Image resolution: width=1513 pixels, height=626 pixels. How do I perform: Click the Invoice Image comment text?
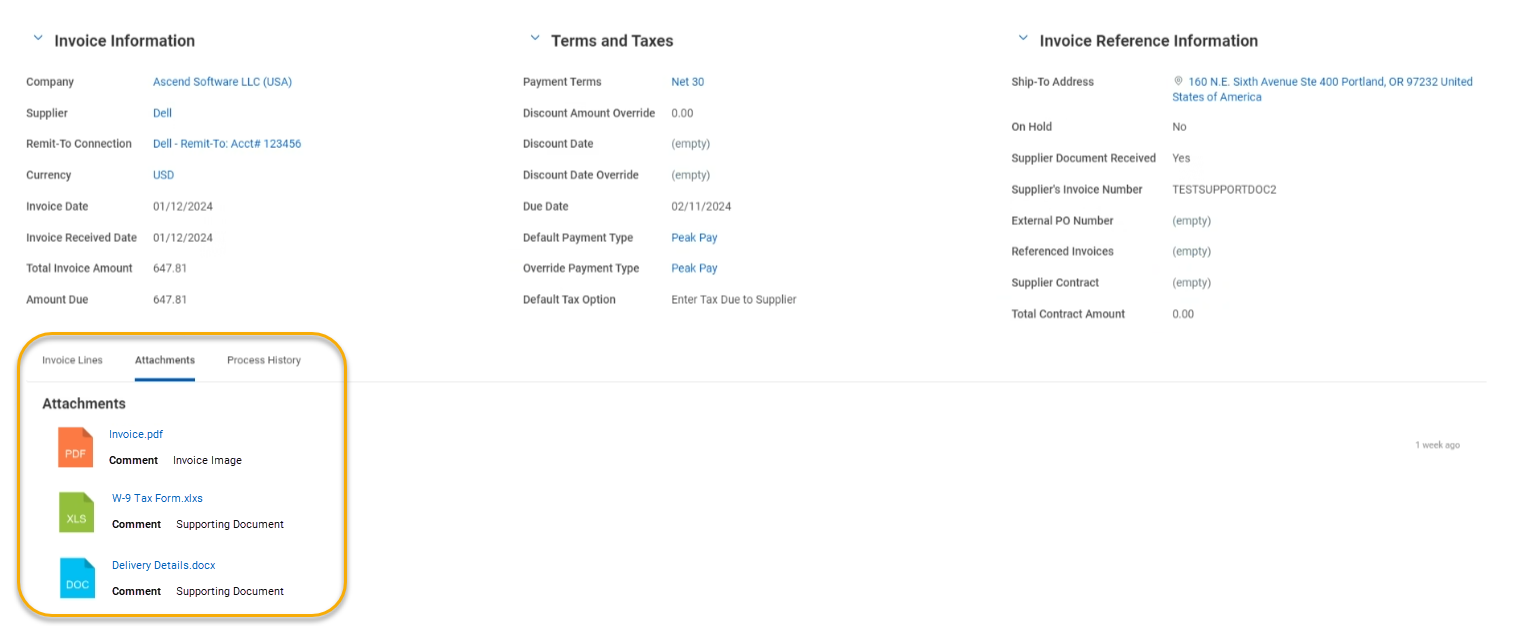[x=207, y=461]
